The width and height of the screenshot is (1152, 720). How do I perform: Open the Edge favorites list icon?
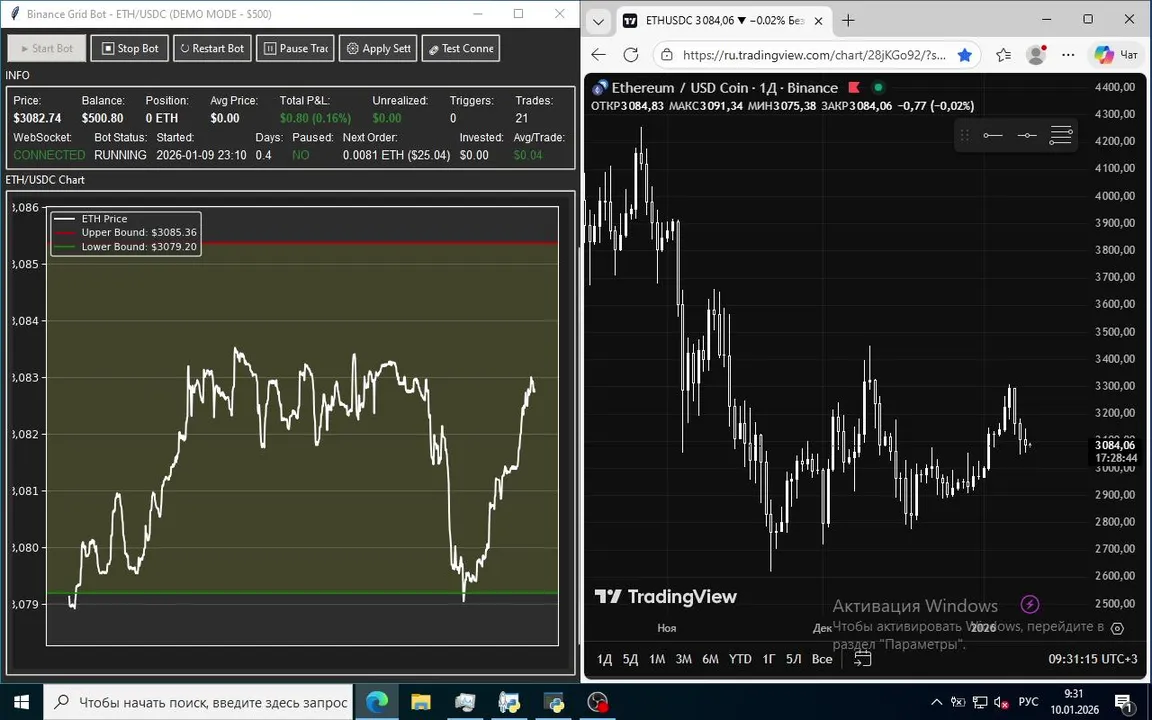[x=1004, y=55]
